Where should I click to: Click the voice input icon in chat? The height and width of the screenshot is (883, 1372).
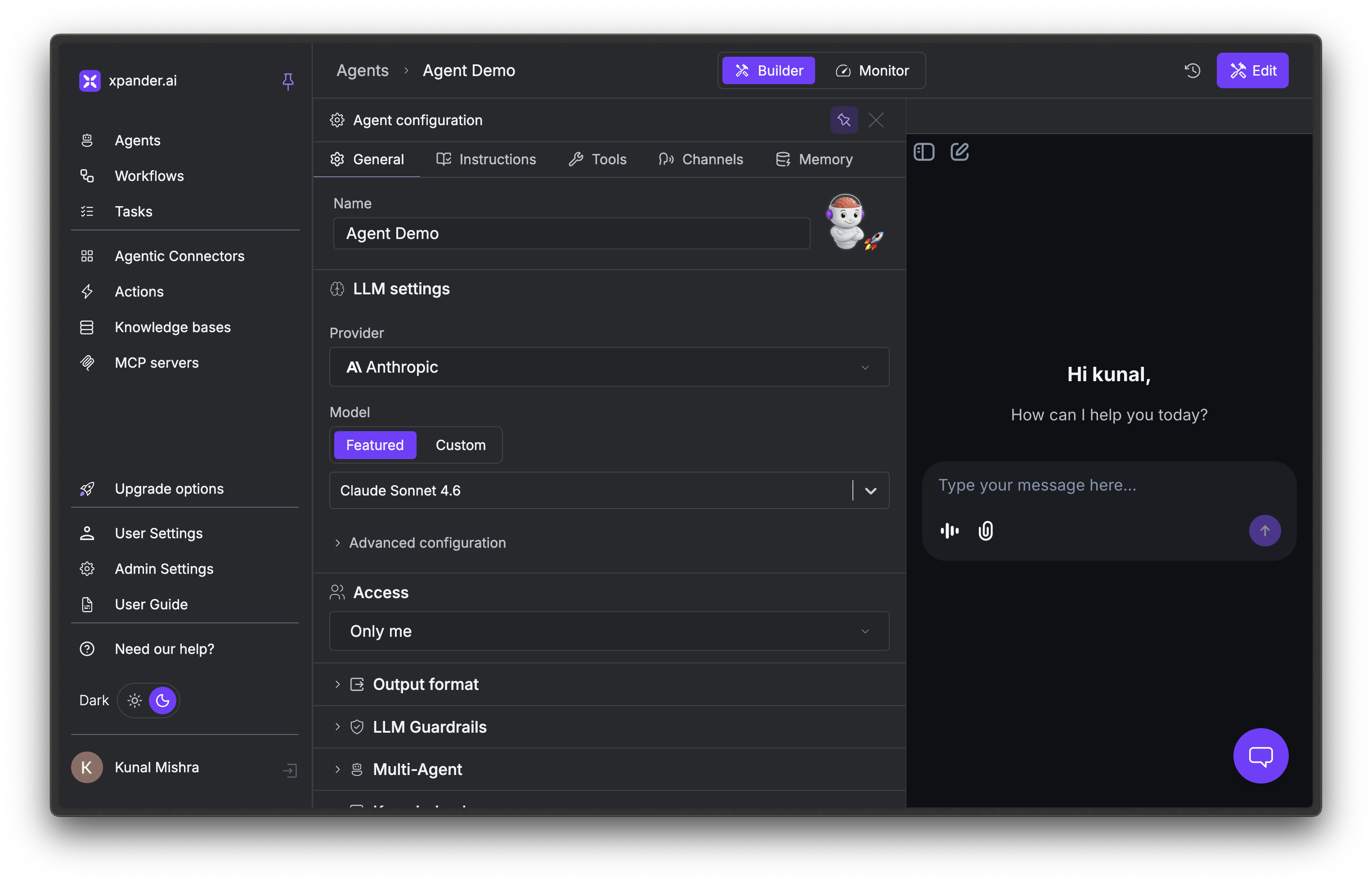point(949,530)
